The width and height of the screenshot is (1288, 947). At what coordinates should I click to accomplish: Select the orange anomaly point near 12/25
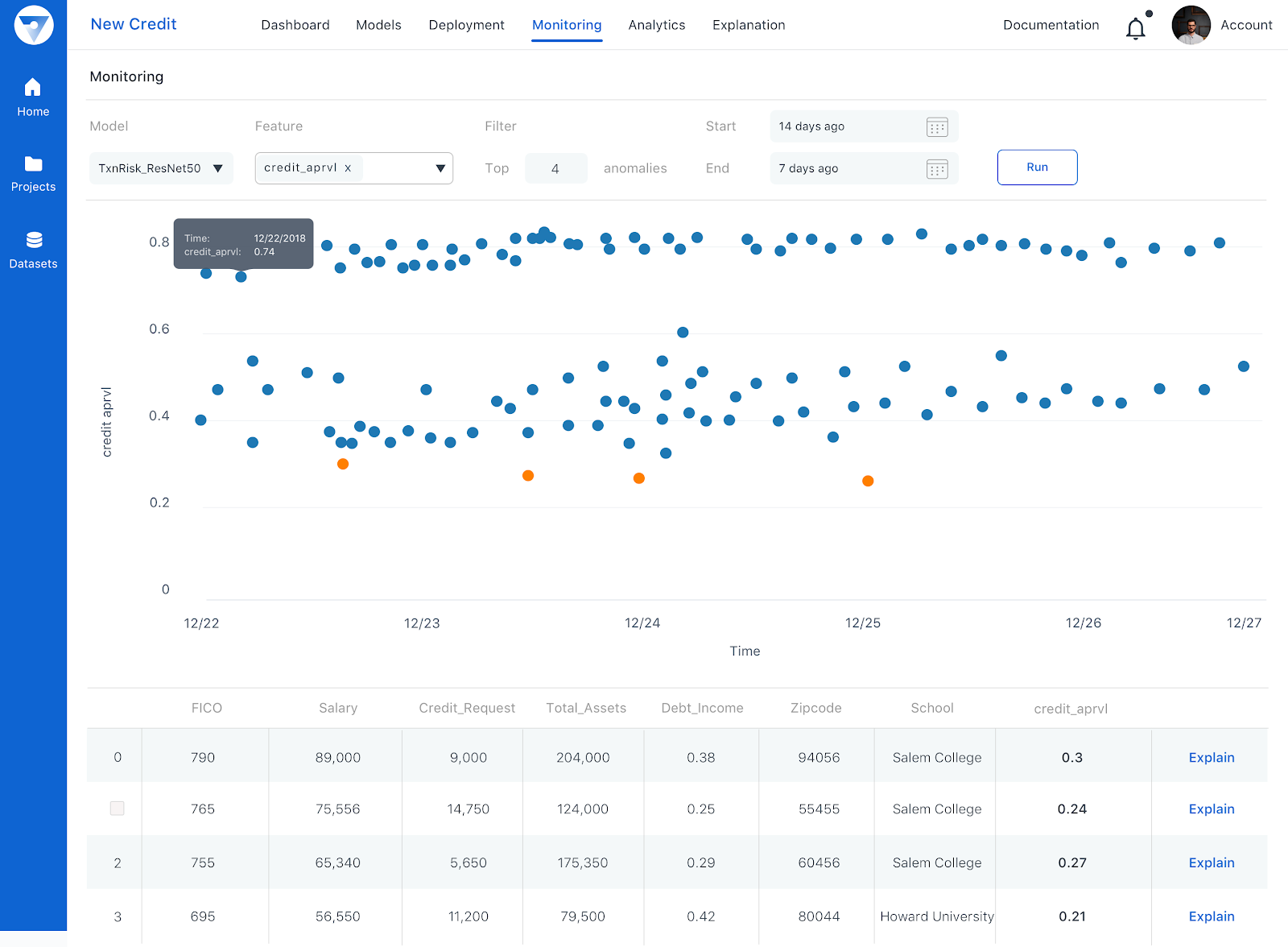coord(868,481)
